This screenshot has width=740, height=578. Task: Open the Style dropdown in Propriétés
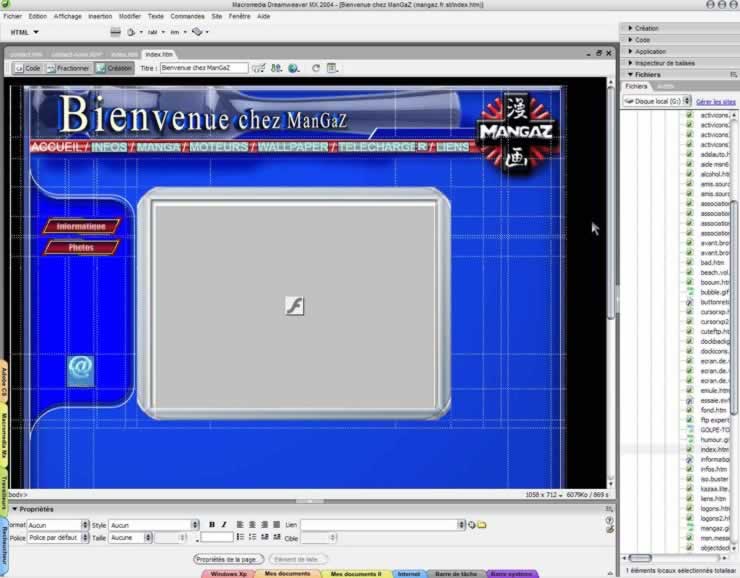tap(154, 525)
